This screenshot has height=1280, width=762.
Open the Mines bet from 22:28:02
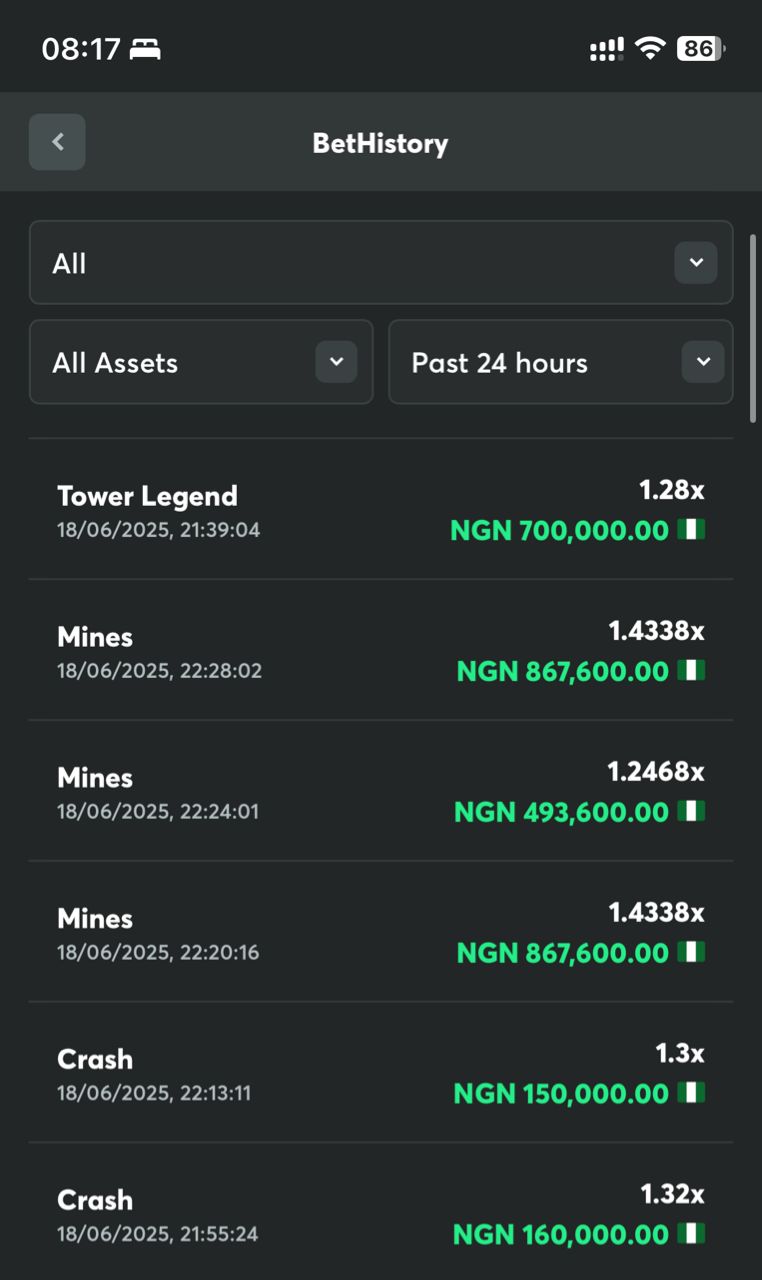[x=381, y=650]
